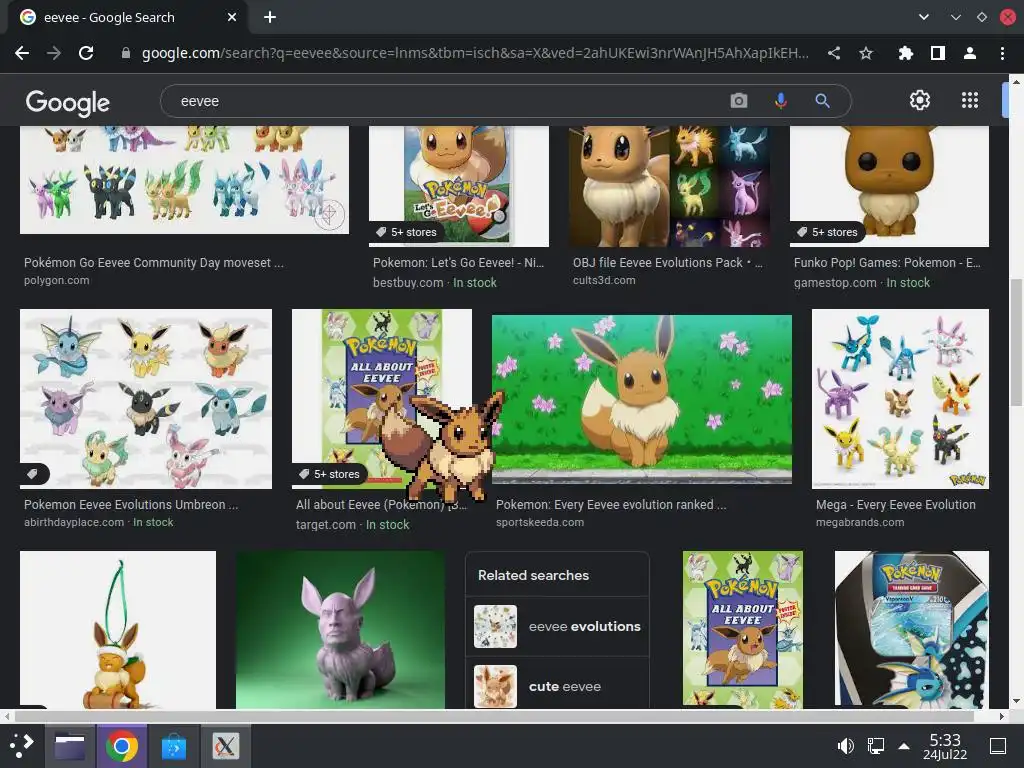Click the Google logo
The image size is (1024, 768).
67,103
